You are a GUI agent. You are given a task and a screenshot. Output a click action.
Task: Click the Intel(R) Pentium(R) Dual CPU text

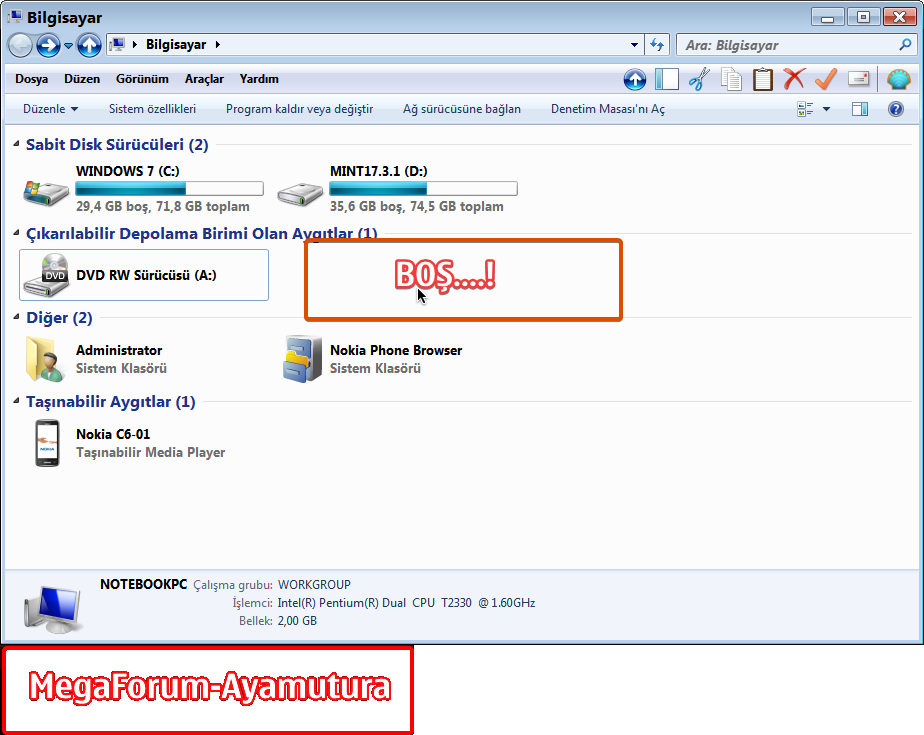point(406,603)
